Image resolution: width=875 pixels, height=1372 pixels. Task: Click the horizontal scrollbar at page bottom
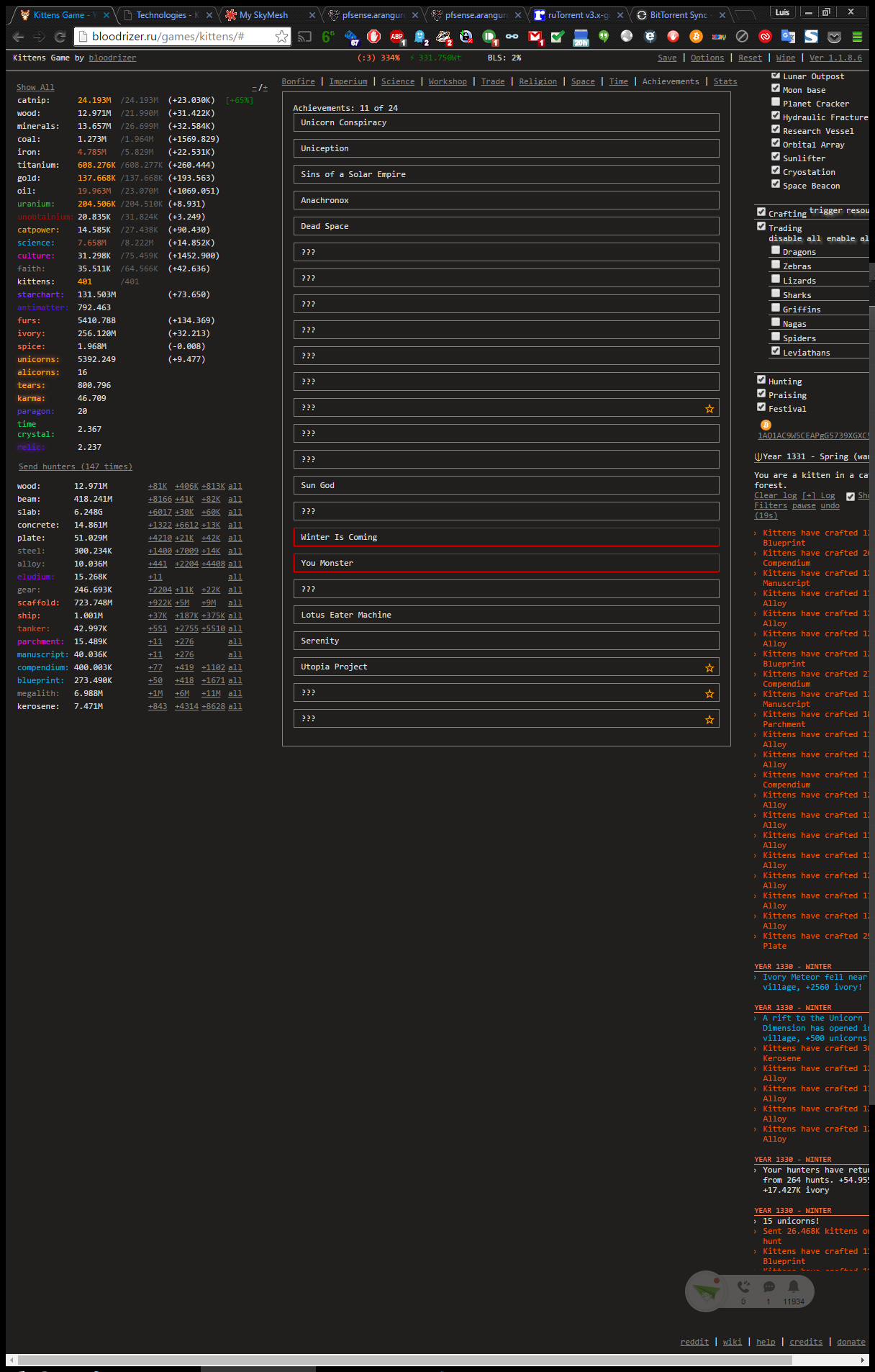[404, 1360]
